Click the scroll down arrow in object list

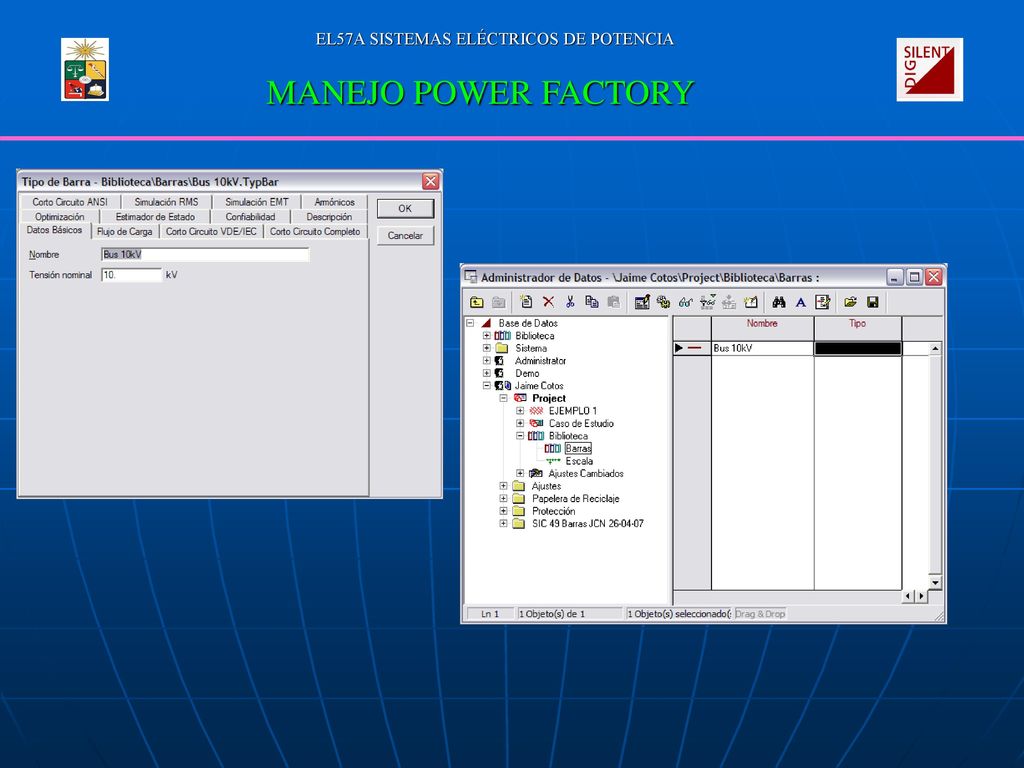coord(935,583)
